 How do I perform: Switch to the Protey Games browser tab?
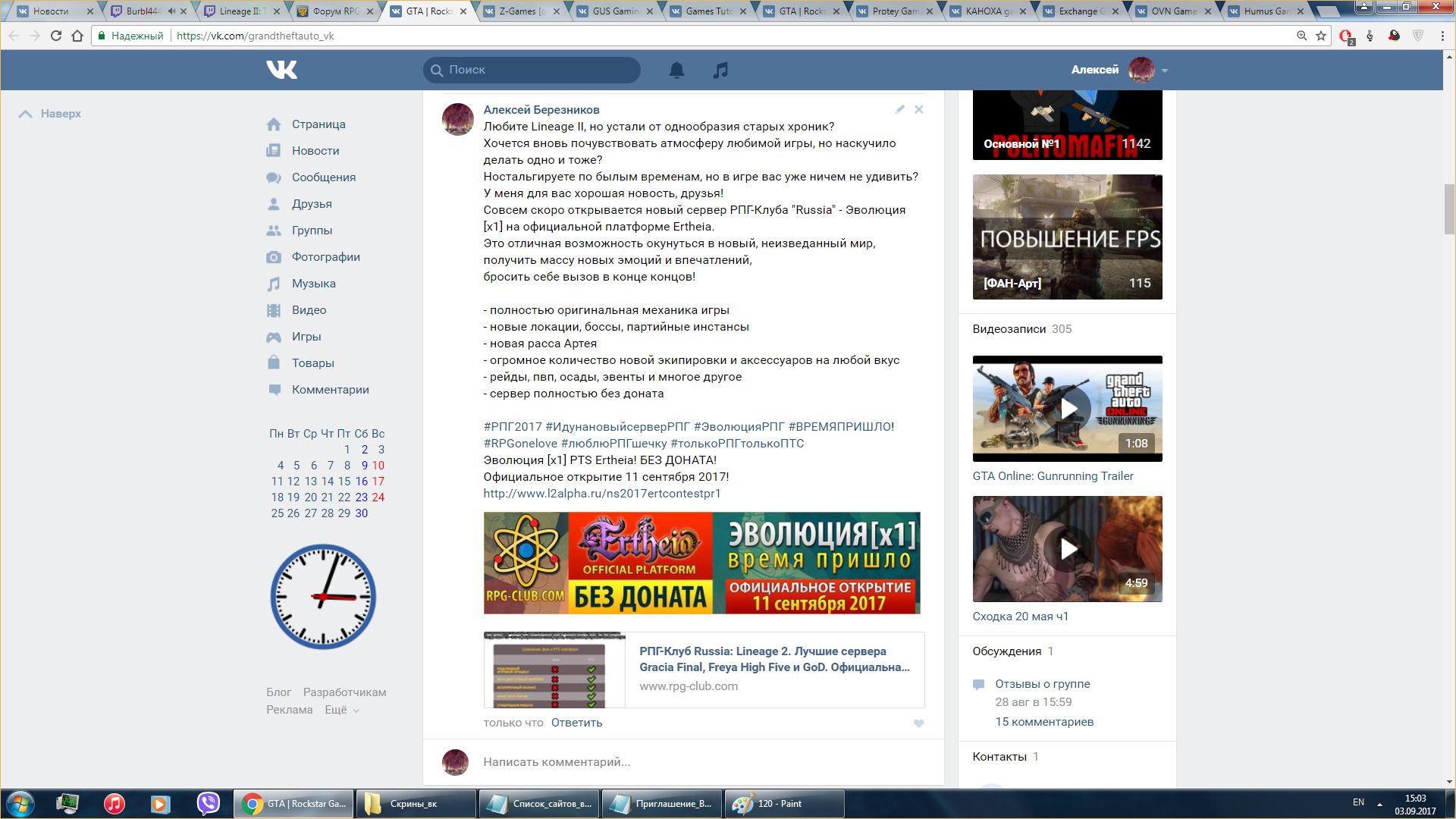(x=895, y=11)
